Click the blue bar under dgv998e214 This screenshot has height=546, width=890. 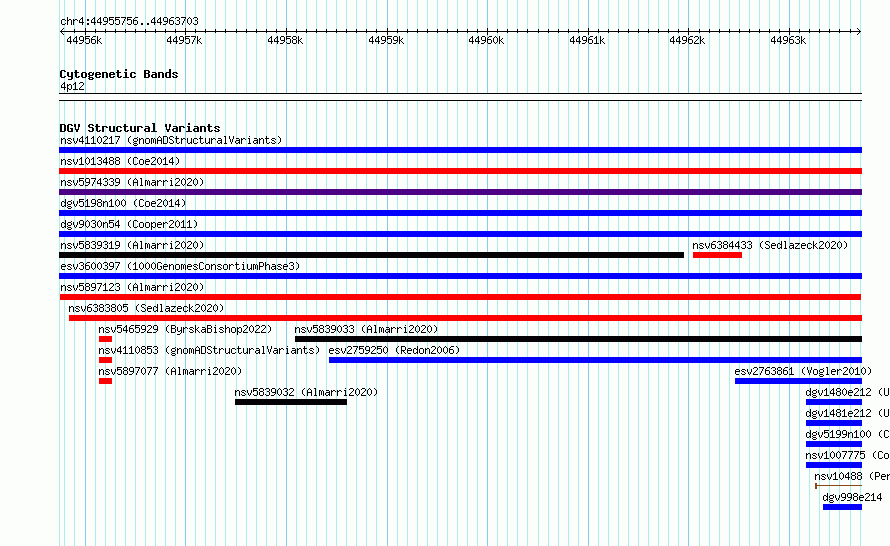(x=842, y=507)
